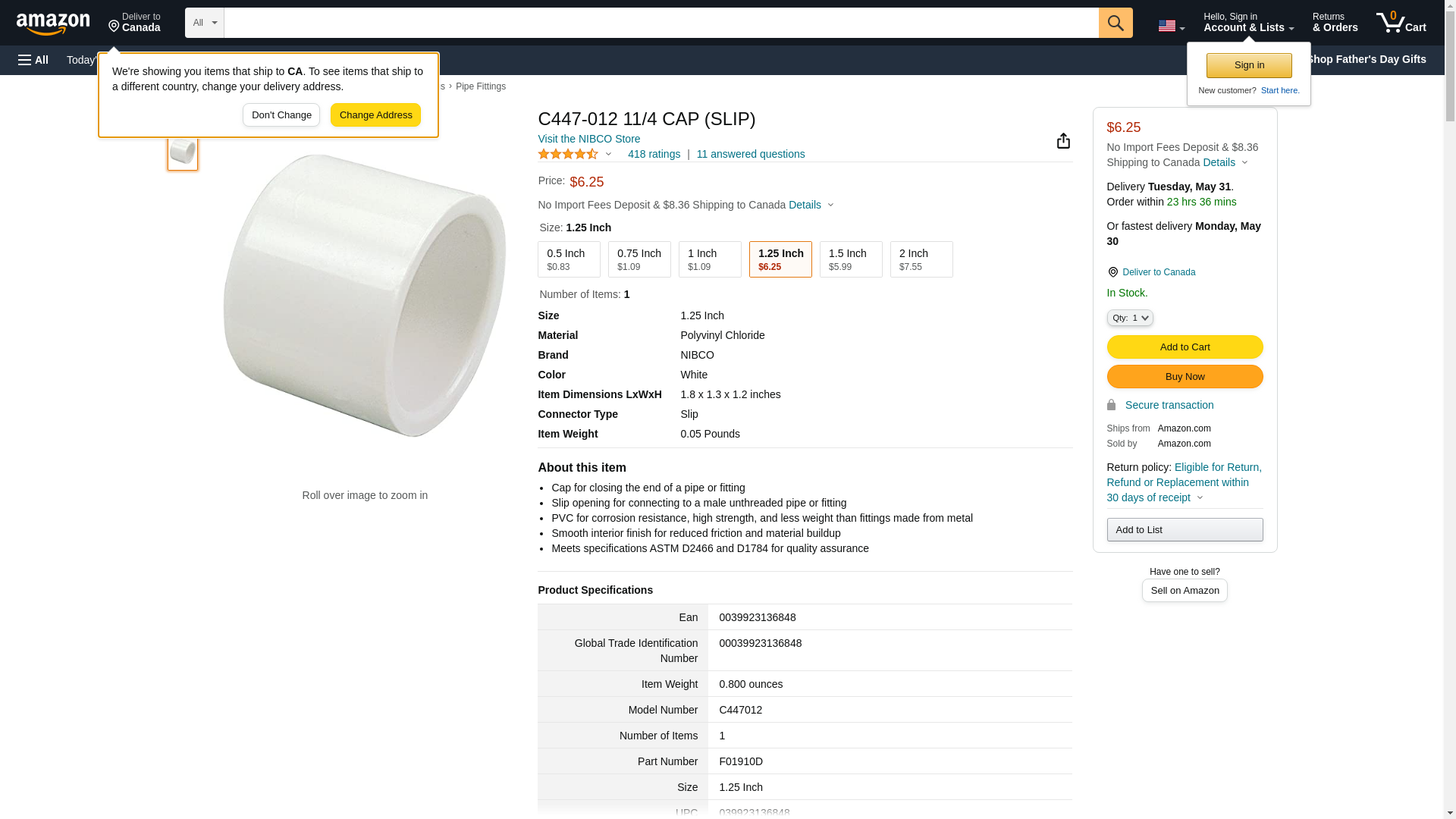Click the Amazon logo
This screenshot has height=819, width=1456.
[53, 24]
